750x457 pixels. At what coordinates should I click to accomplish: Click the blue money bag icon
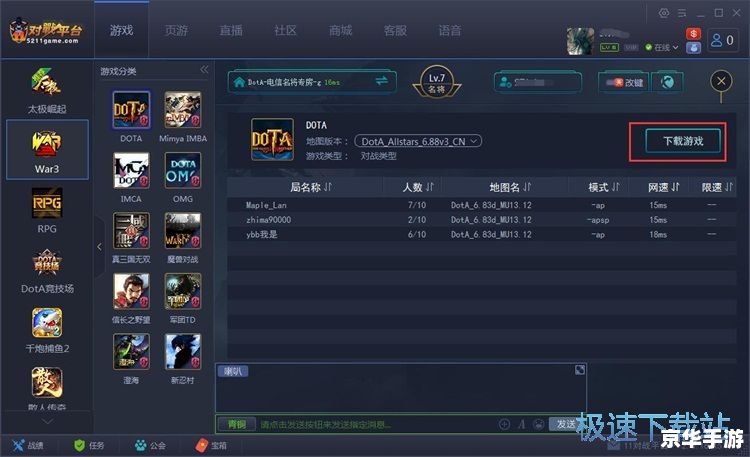[x=694, y=47]
